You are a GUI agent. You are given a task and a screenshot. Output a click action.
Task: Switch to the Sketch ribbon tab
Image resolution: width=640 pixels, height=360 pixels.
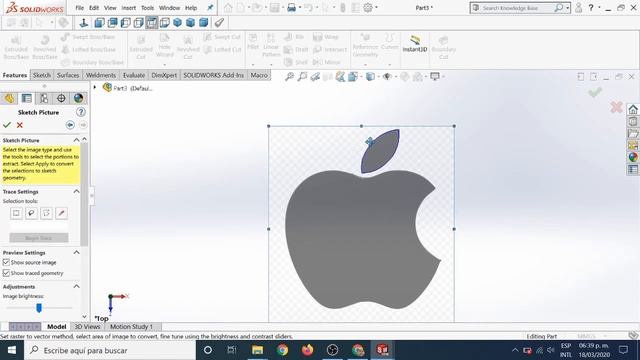[42, 75]
